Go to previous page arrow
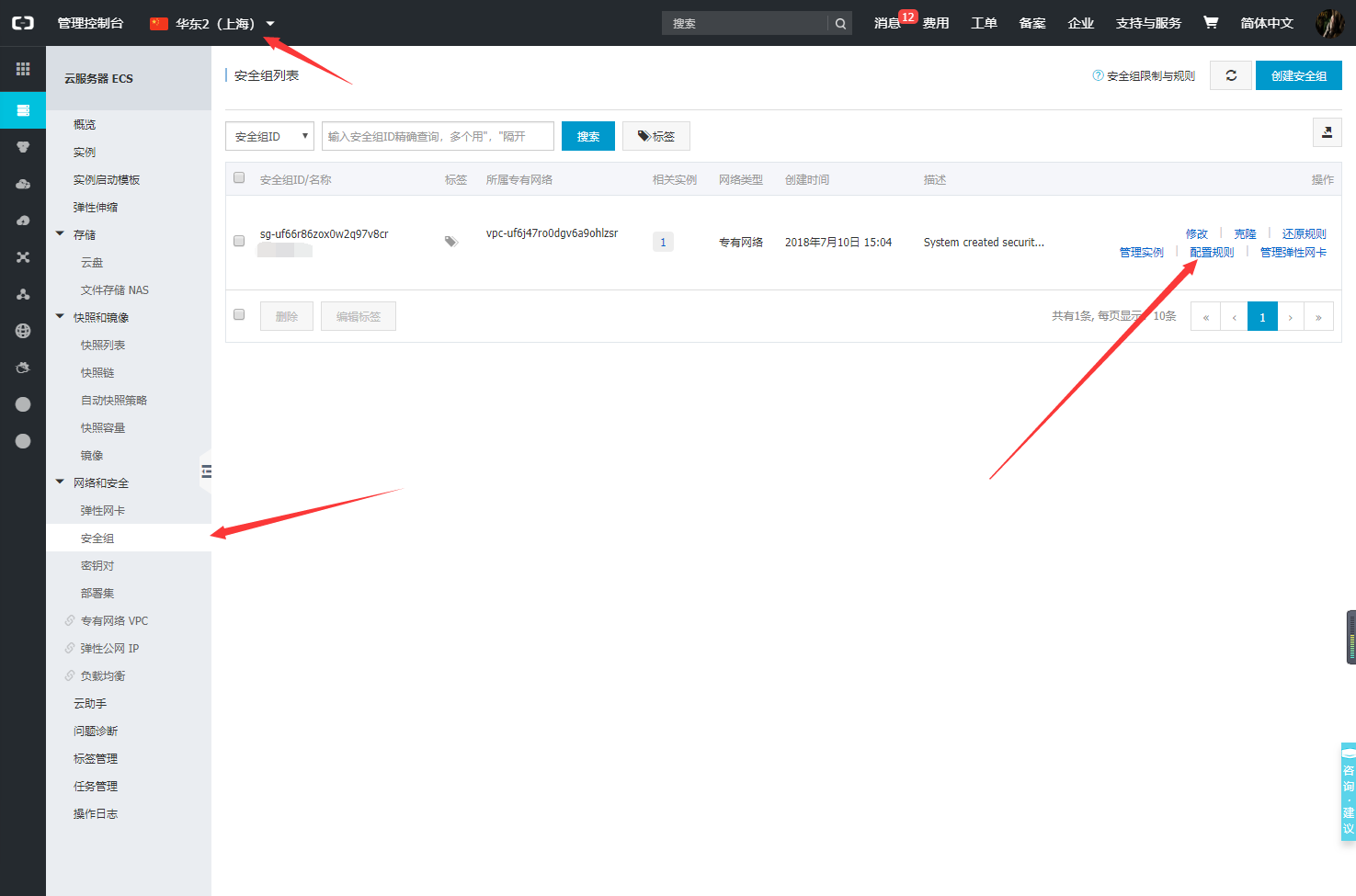 [x=1234, y=316]
